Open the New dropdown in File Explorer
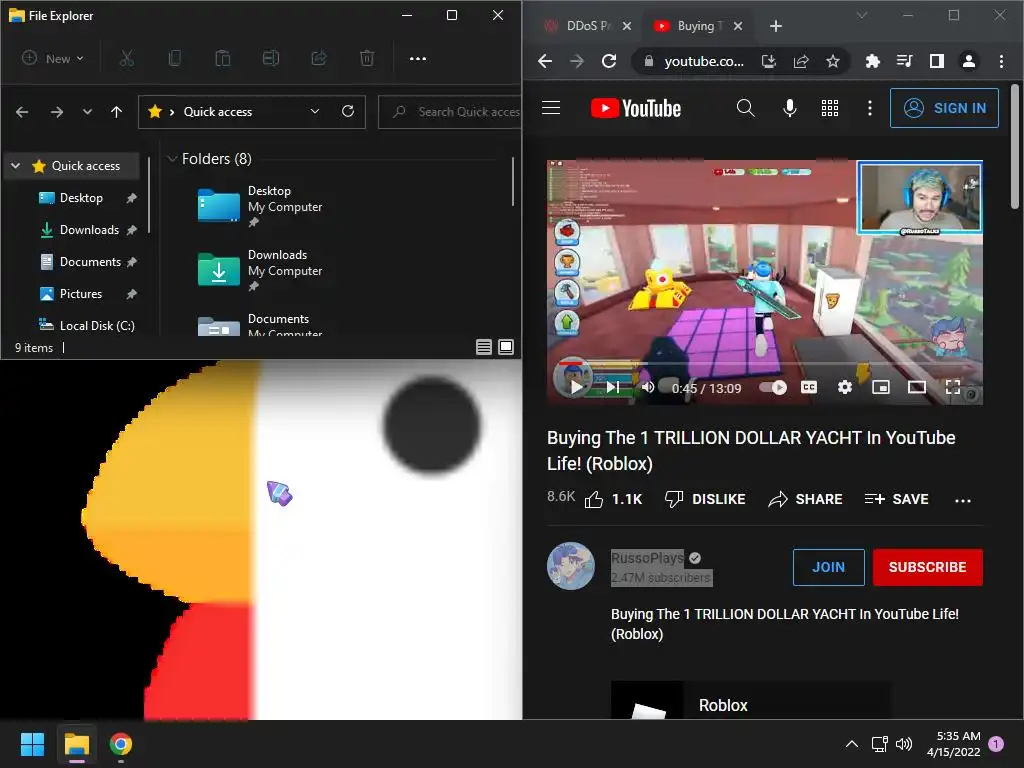The width and height of the screenshot is (1024, 768). coord(53,59)
